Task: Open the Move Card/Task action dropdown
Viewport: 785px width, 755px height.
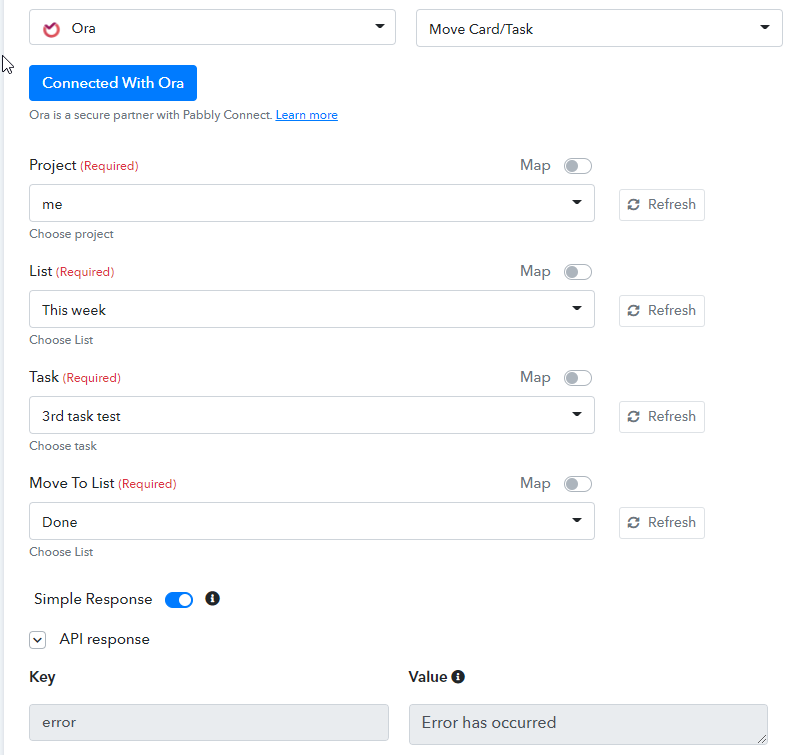Action: coord(599,29)
